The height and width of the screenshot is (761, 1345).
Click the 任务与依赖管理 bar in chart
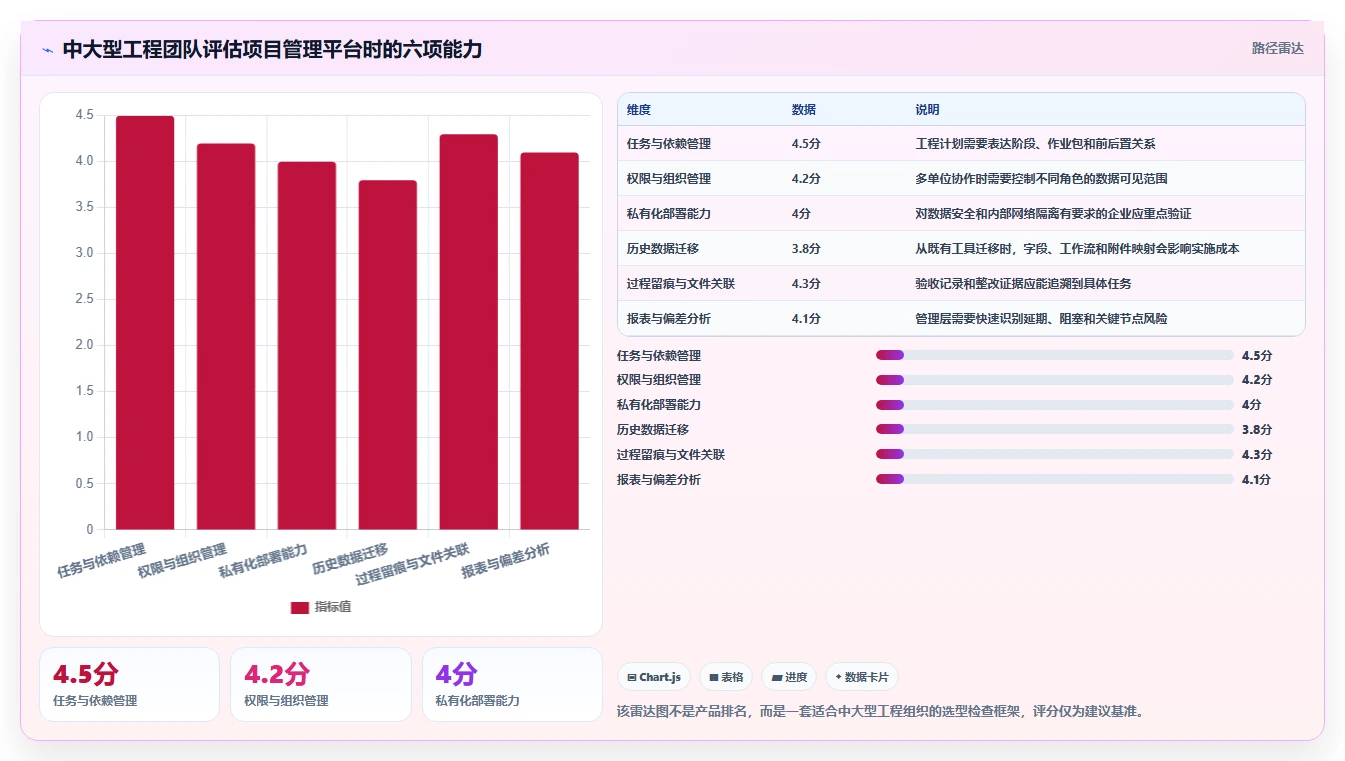(145, 322)
